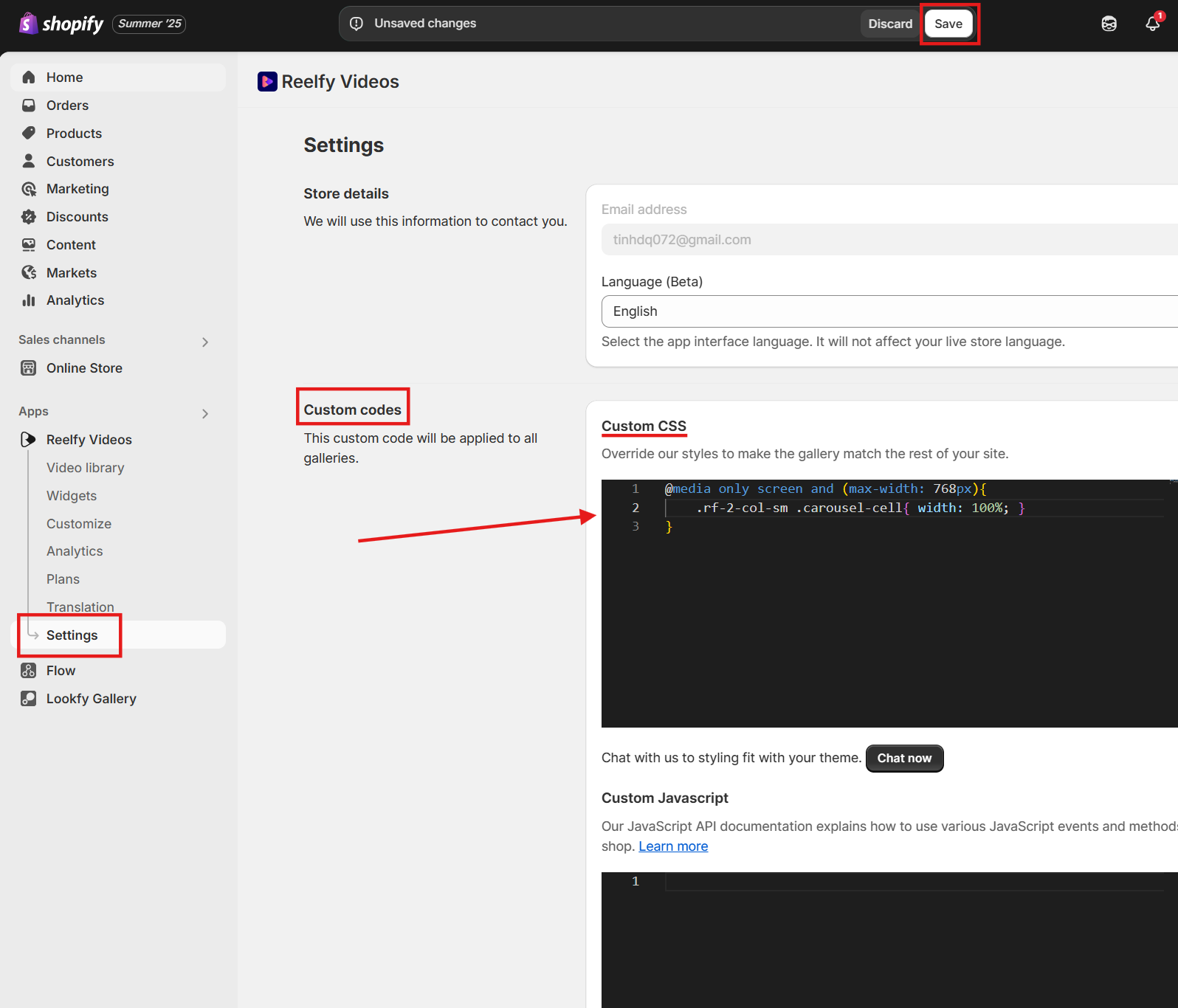Click the Content label in sidebar
Image resolution: width=1178 pixels, height=1008 pixels.
[x=71, y=245]
